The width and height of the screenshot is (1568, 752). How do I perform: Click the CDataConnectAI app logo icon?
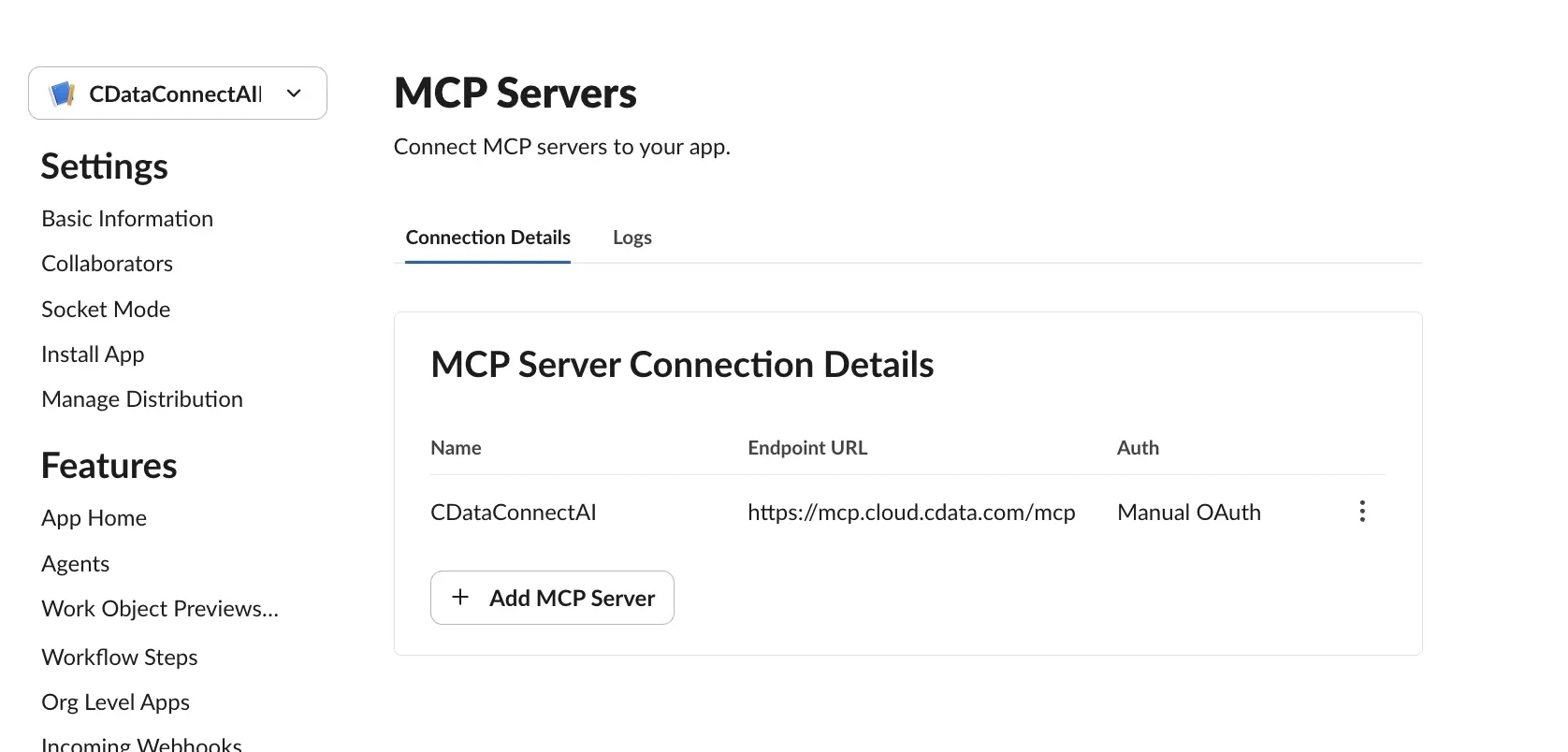[62, 94]
